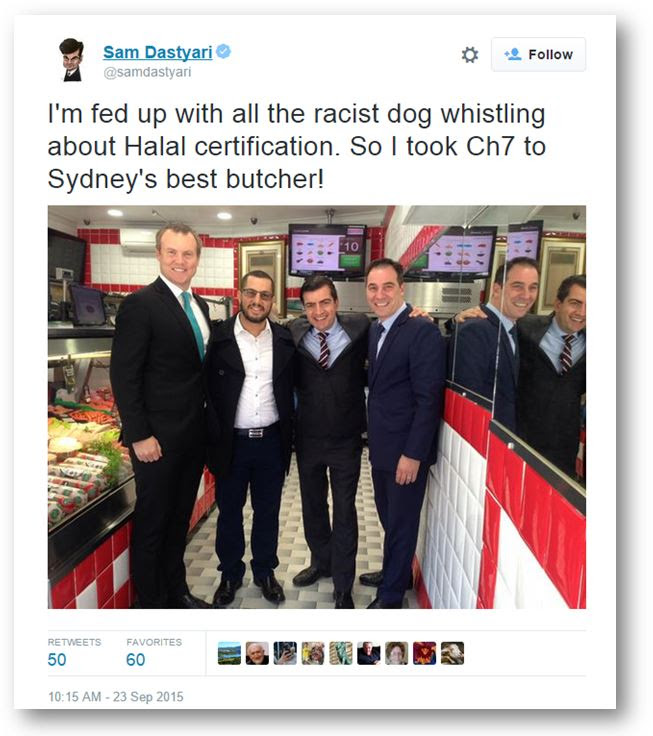
Task: View the 60 favorites list
Action: (x=135, y=659)
